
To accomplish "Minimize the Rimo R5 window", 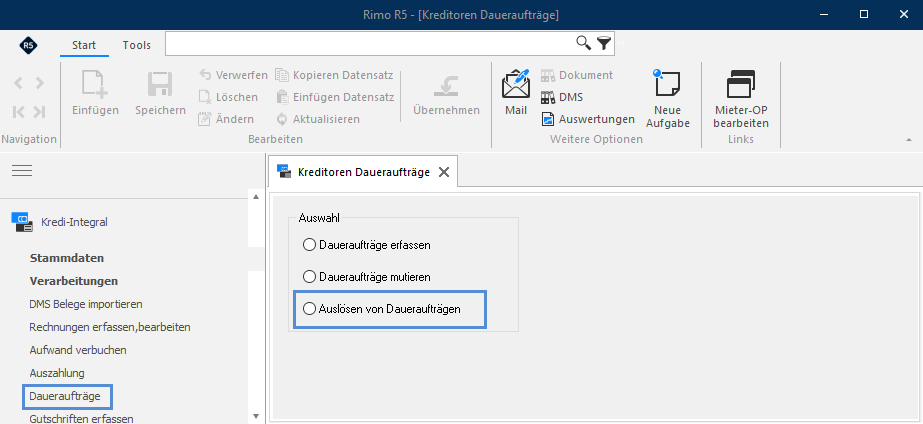I will (823, 14).
